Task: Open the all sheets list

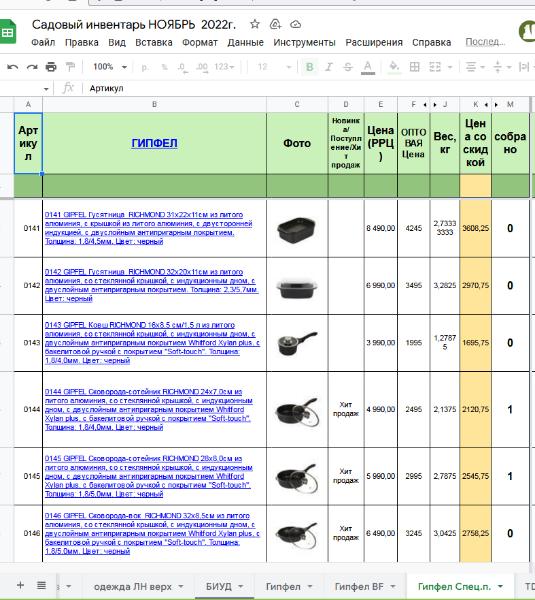Action: [41, 585]
